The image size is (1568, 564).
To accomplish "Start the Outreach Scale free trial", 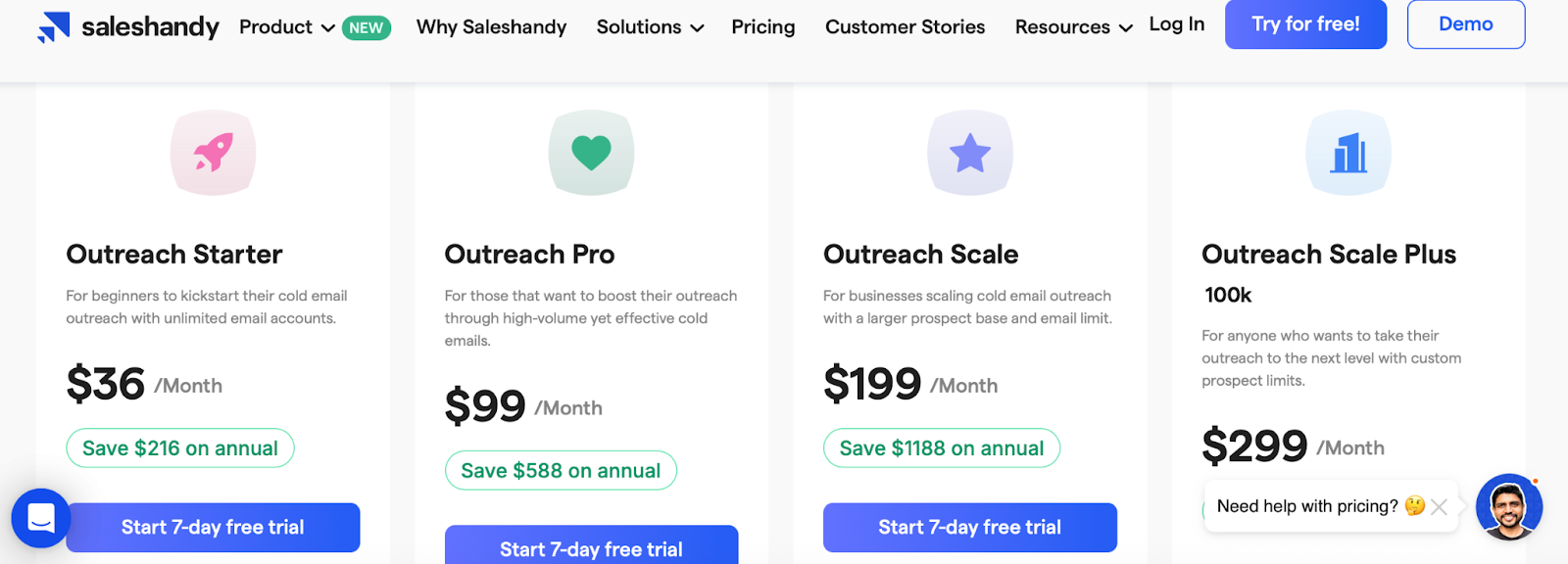I will tap(969, 527).
